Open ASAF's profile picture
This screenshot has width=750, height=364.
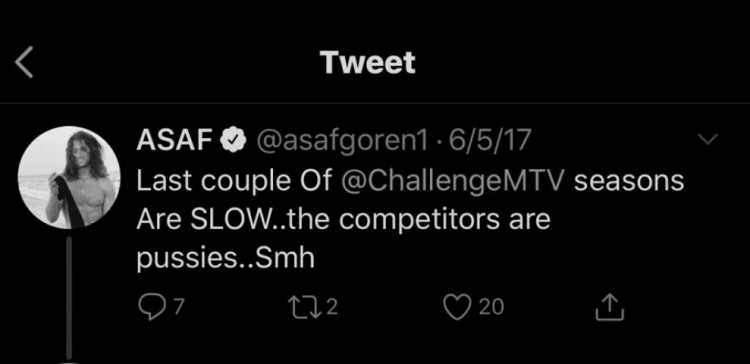(69, 177)
